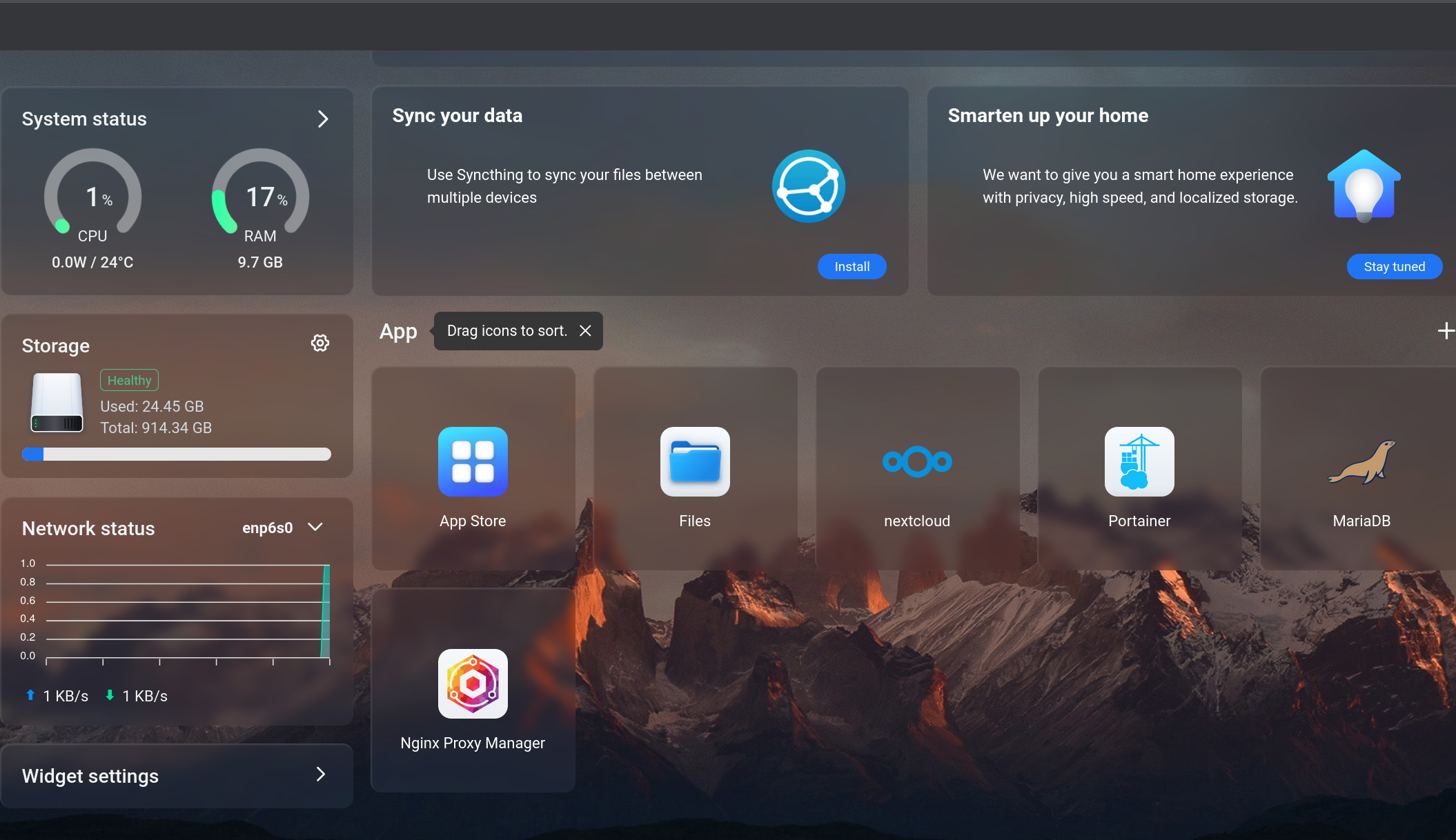Screen dimensions: 1456x840
Task: Click the storage usage progress bar
Action: pos(177,454)
